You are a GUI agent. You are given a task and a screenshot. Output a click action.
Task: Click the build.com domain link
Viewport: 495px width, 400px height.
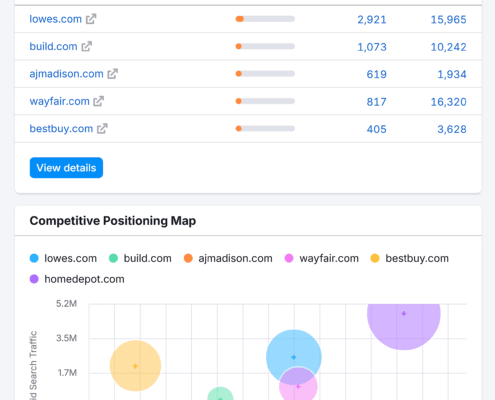pyautogui.click(x=53, y=46)
